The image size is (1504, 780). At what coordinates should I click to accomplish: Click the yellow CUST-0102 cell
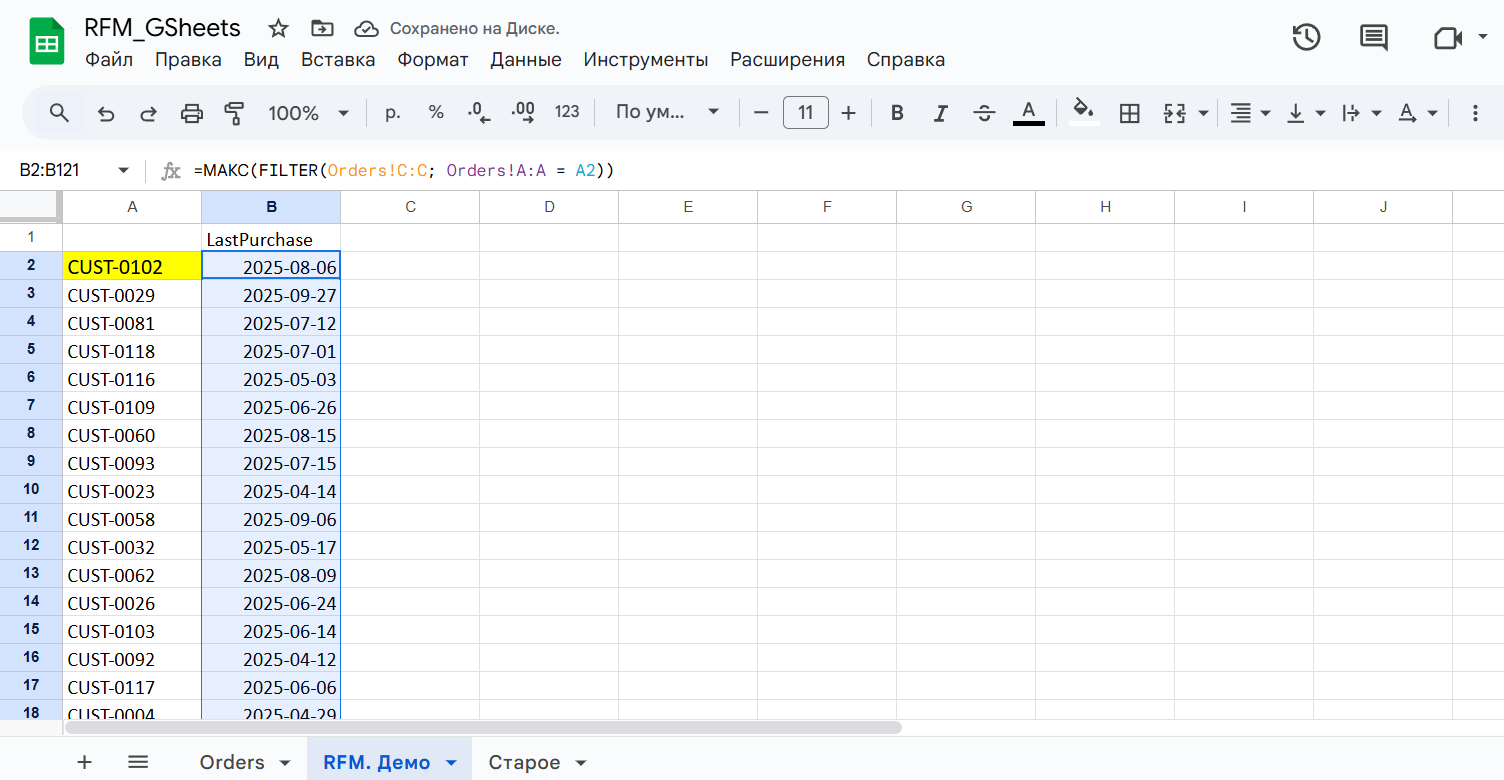pyautogui.click(x=132, y=266)
